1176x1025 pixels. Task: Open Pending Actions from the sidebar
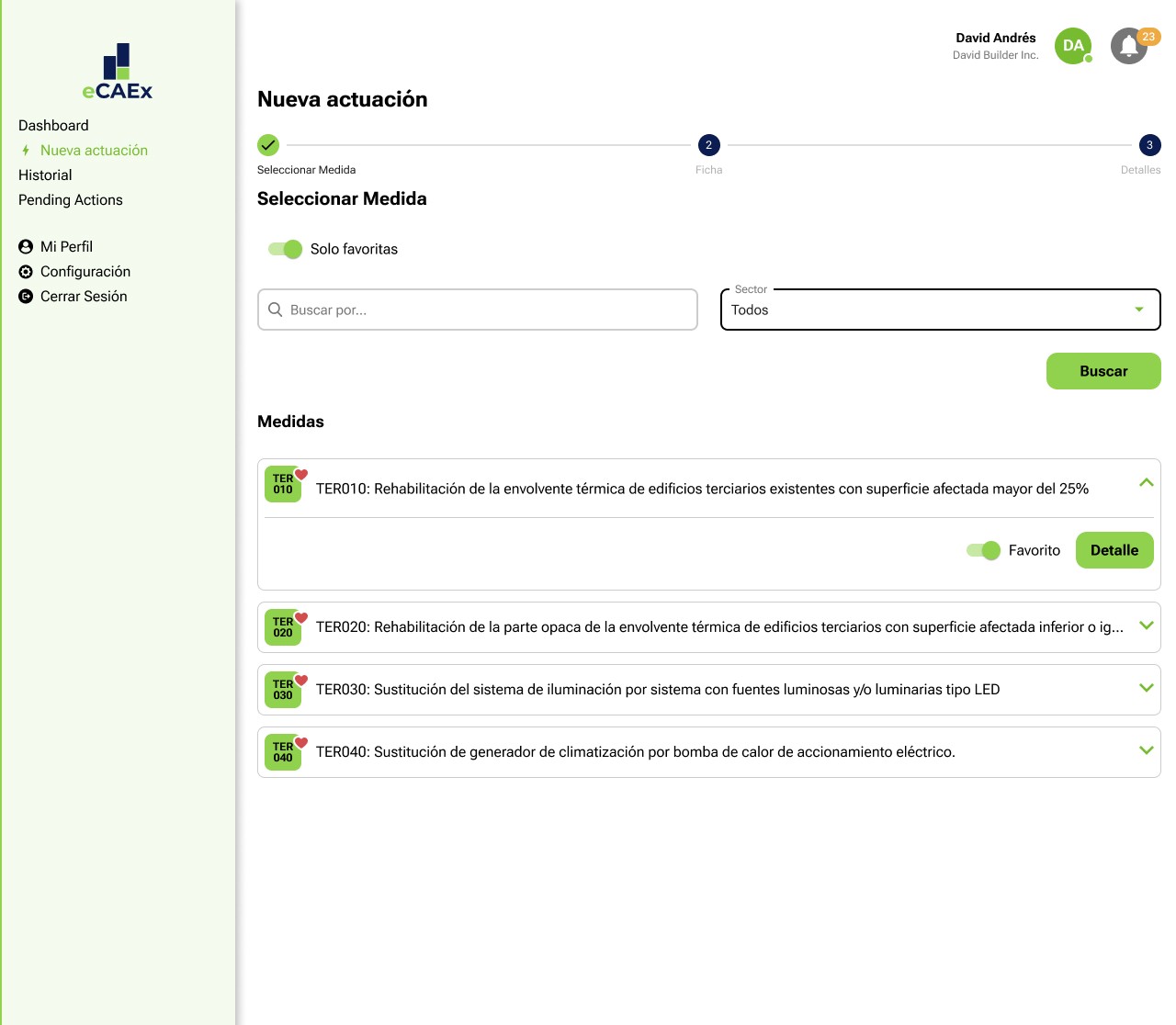(x=71, y=199)
